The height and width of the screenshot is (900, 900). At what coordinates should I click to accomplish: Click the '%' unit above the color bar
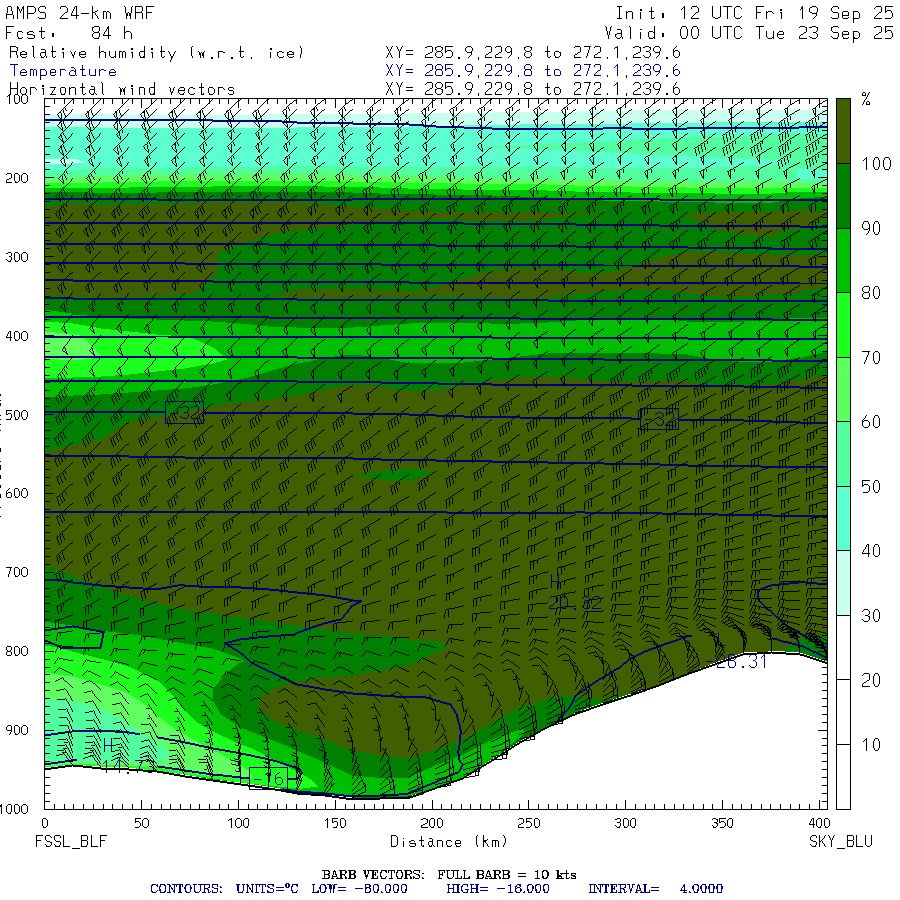click(x=866, y=99)
